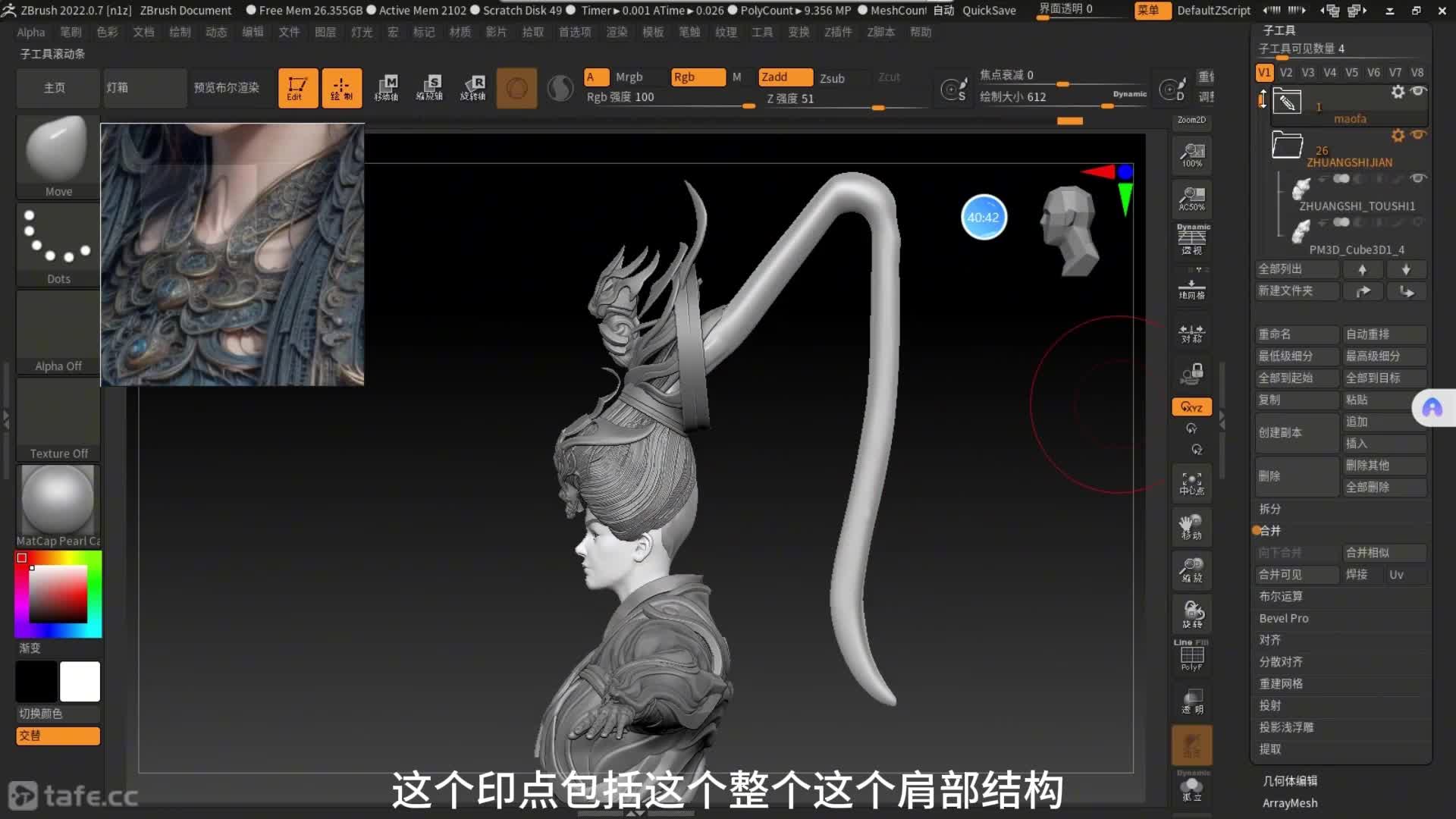Open the ZHUANGSHIJIAN subtool folder

click(x=1287, y=145)
